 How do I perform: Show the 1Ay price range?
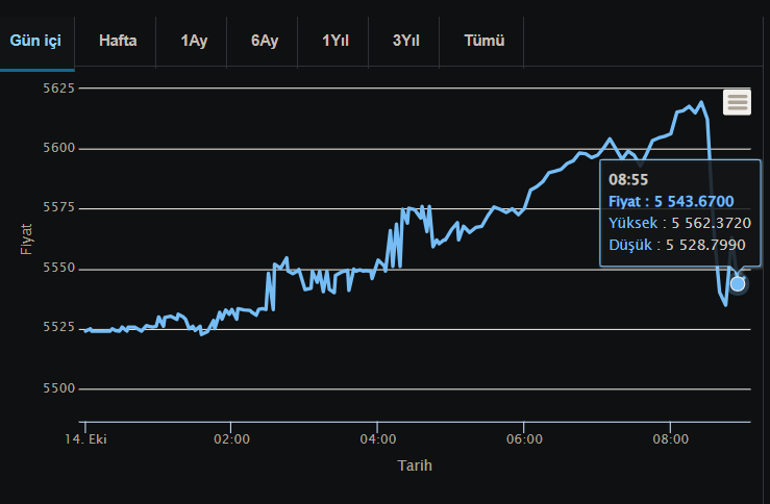[194, 41]
